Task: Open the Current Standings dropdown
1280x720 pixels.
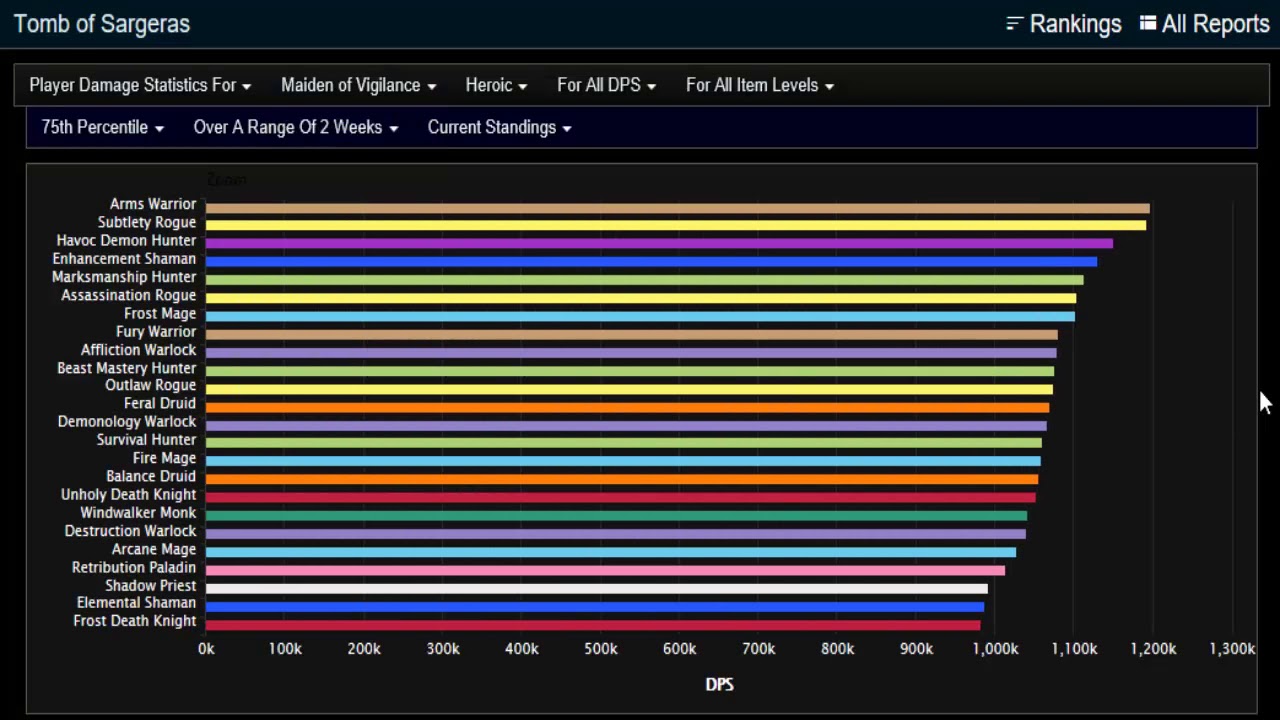Action: (x=499, y=127)
